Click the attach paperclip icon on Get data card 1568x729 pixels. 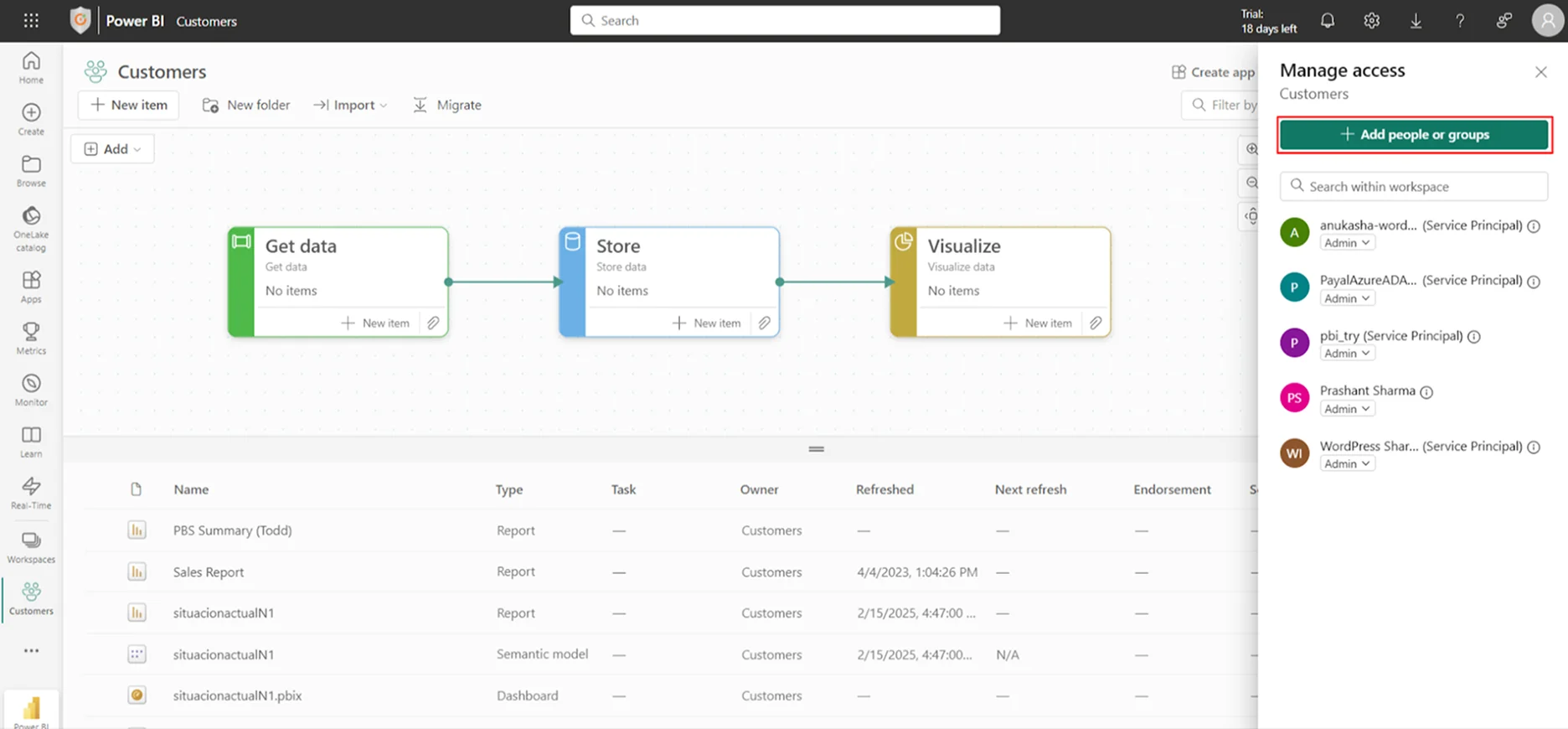pos(433,323)
